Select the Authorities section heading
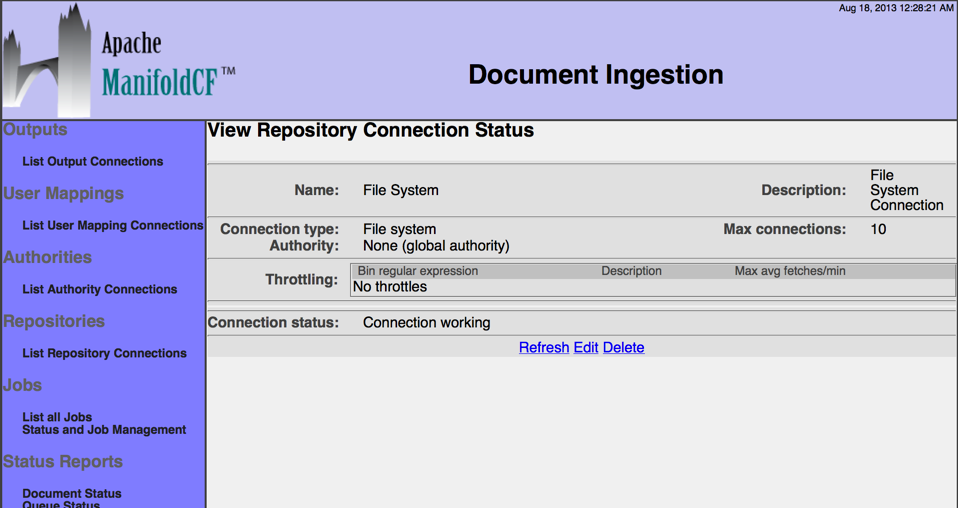Viewport: 958px width, 508px height. [48, 257]
